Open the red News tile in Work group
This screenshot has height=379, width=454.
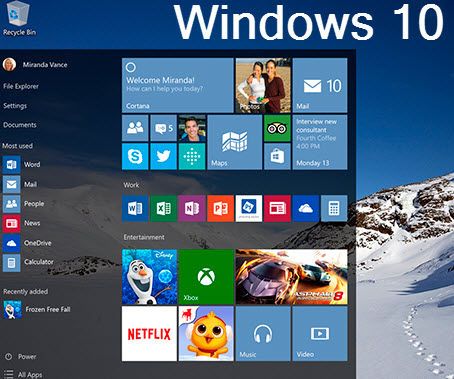tap(277, 209)
